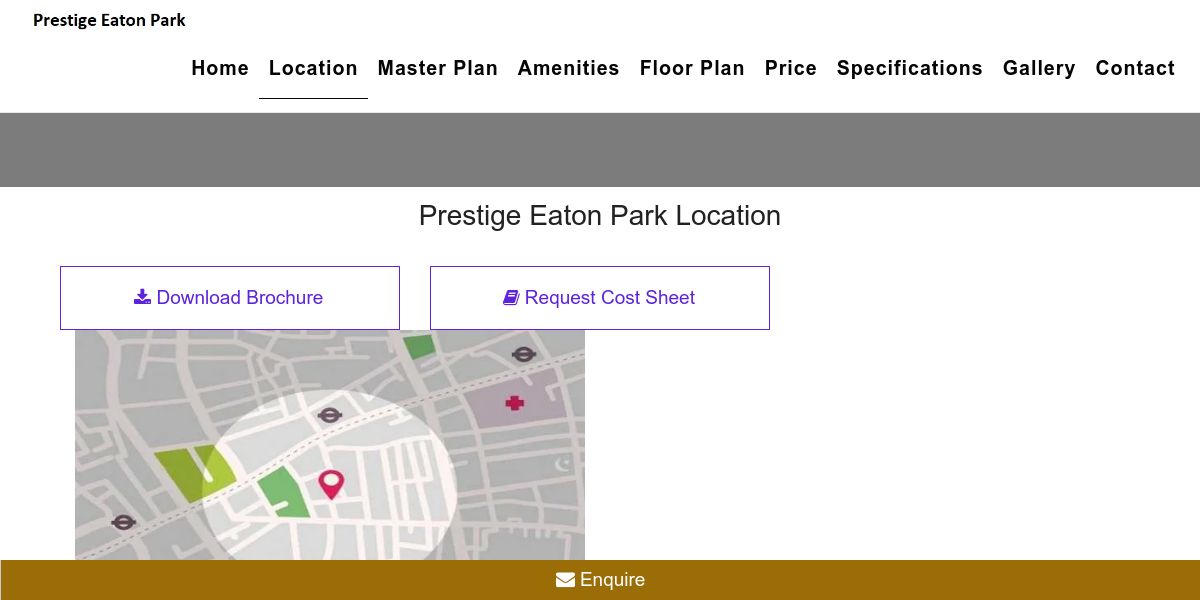Open the location map image

[330, 445]
